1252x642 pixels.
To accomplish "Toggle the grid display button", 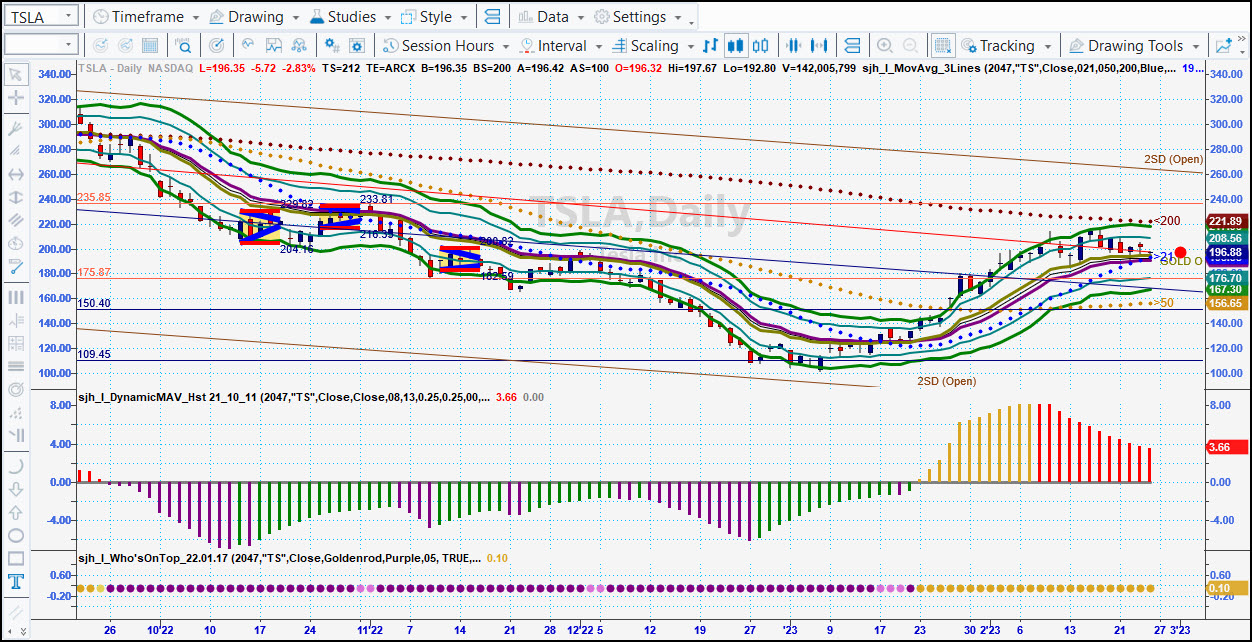I will [x=942, y=45].
